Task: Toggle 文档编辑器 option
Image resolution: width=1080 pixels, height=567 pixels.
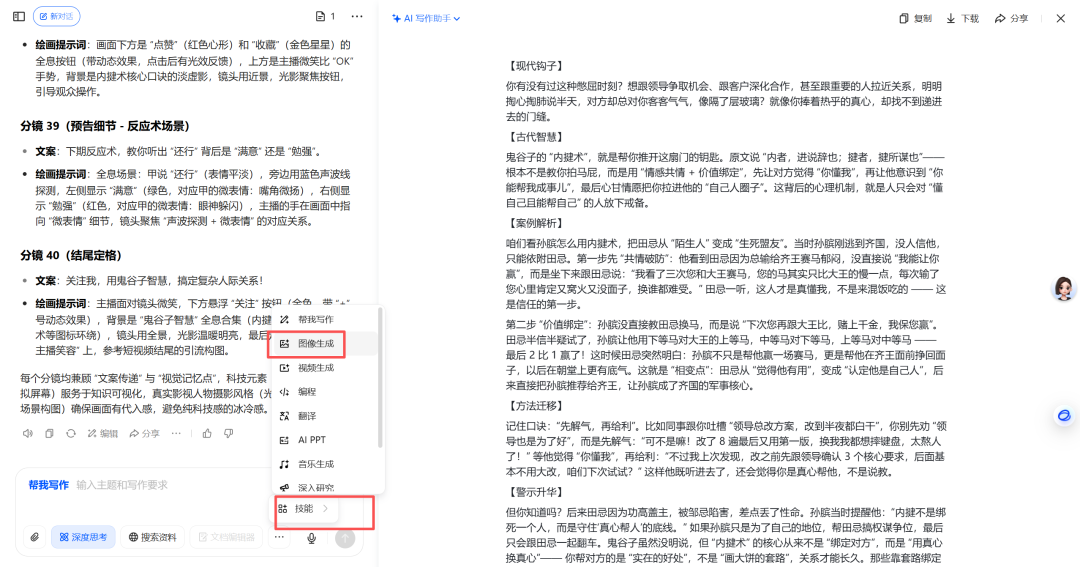Action: click(x=226, y=537)
